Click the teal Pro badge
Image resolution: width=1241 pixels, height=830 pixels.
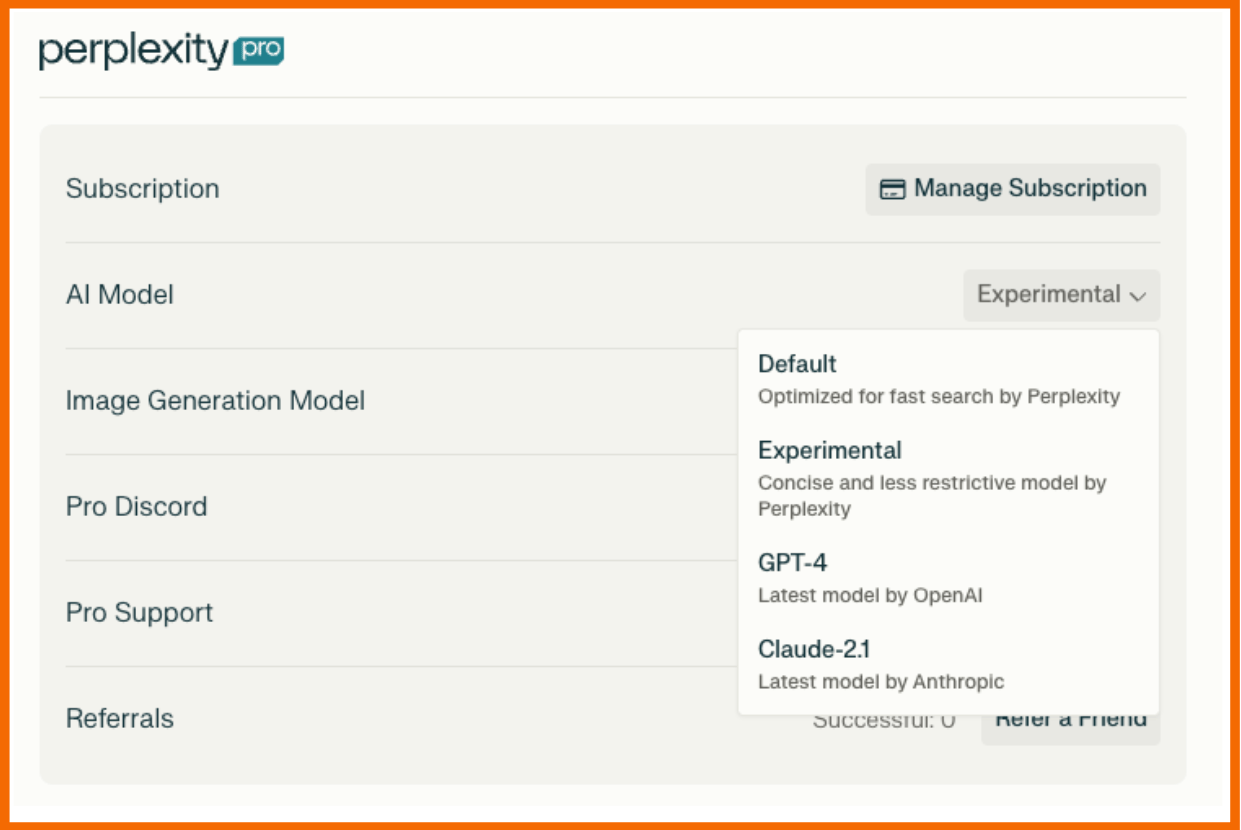pyautogui.click(x=259, y=50)
